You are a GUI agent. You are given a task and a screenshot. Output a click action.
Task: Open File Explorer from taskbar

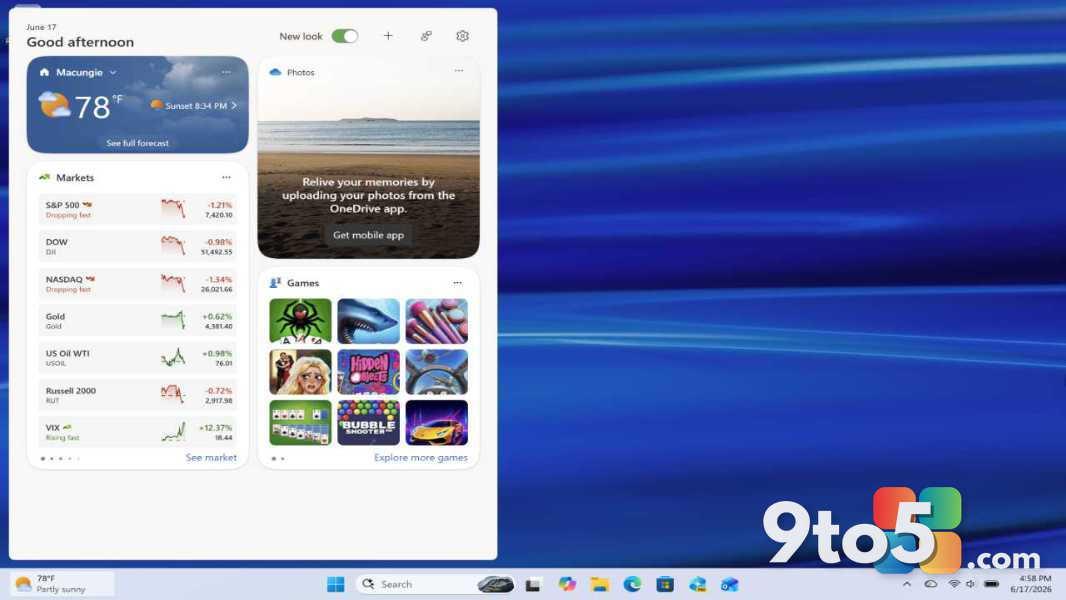click(600, 584)
